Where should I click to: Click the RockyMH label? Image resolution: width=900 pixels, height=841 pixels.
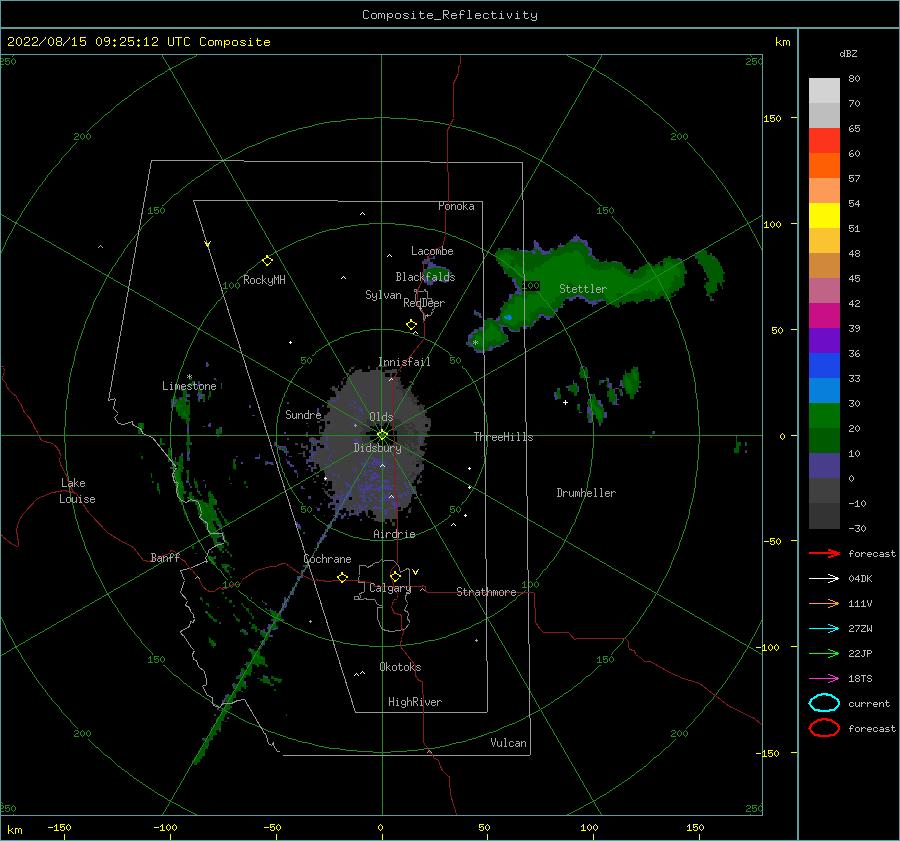tap(264, 280)
